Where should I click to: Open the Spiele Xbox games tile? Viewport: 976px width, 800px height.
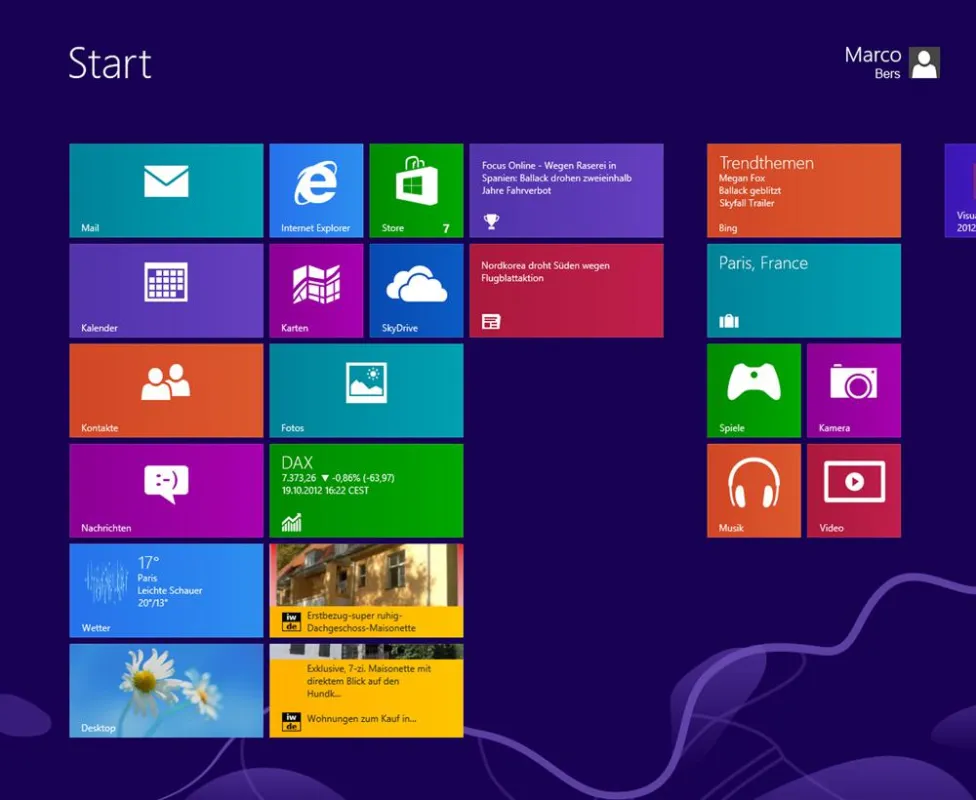(x=754, y=390)
